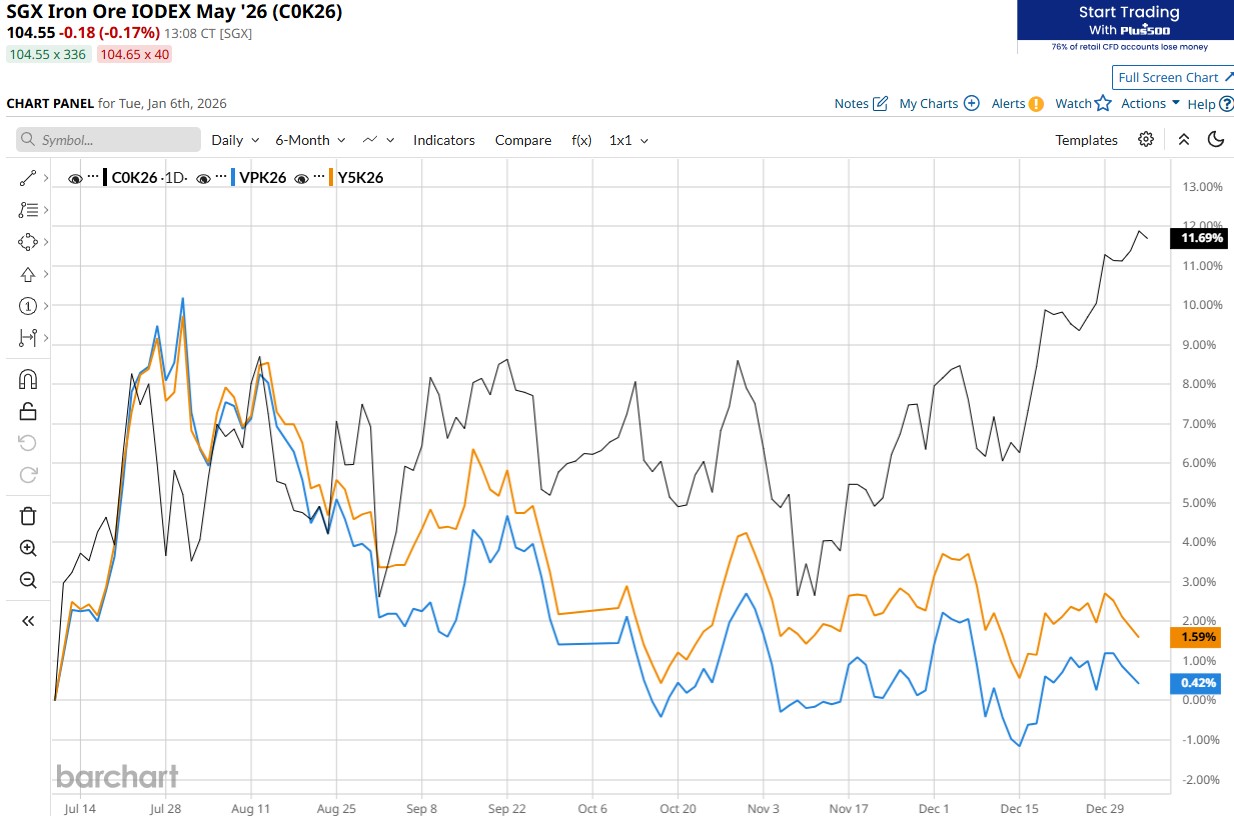The height and width of the screenshot is (816, 1234).
Task: Click the trash icon to delete drawings
Action: click(27, 516)
